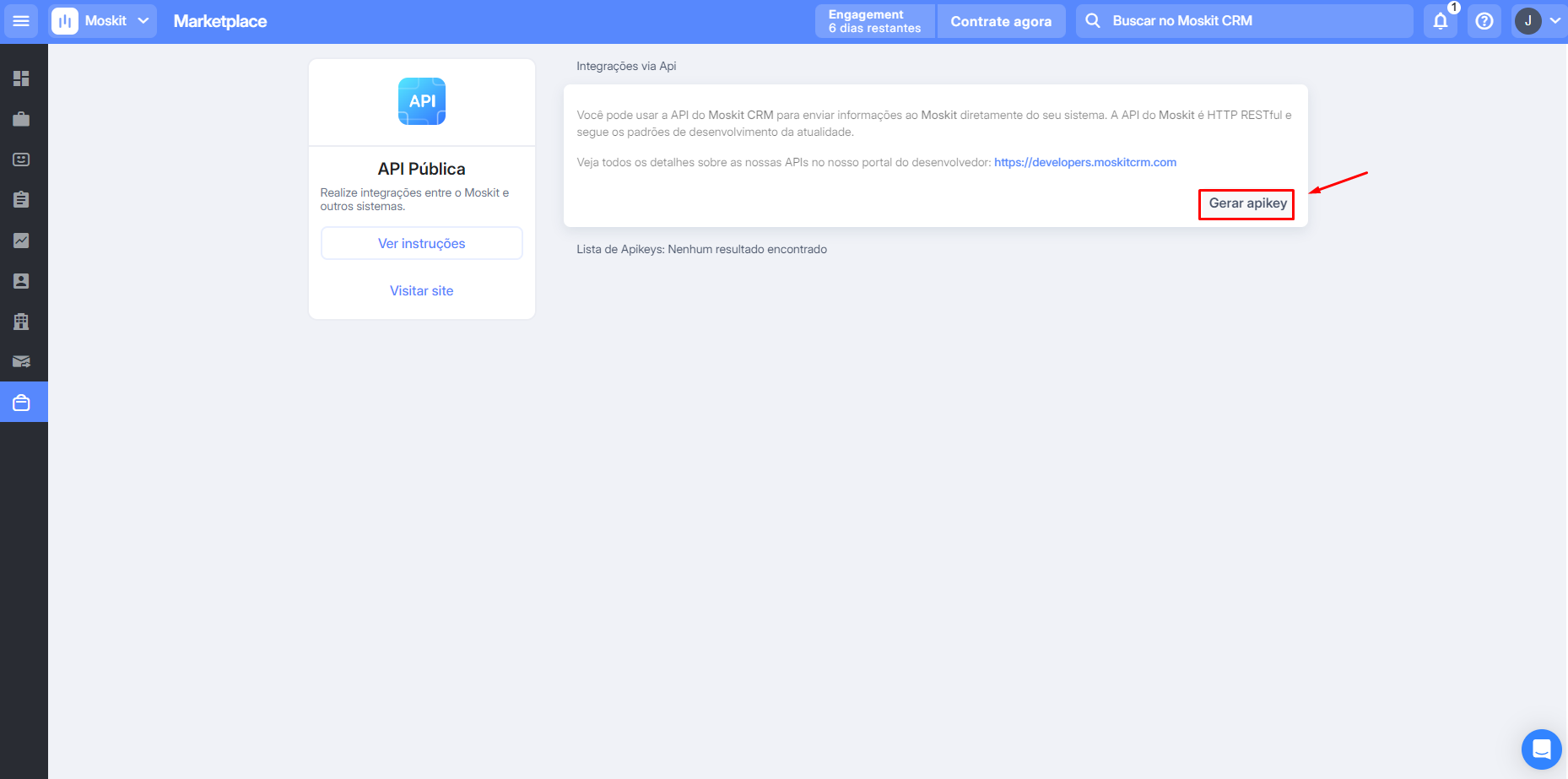Open the email envelope icon in sidebar
The image size is (1568, 779).
point(21,362)
